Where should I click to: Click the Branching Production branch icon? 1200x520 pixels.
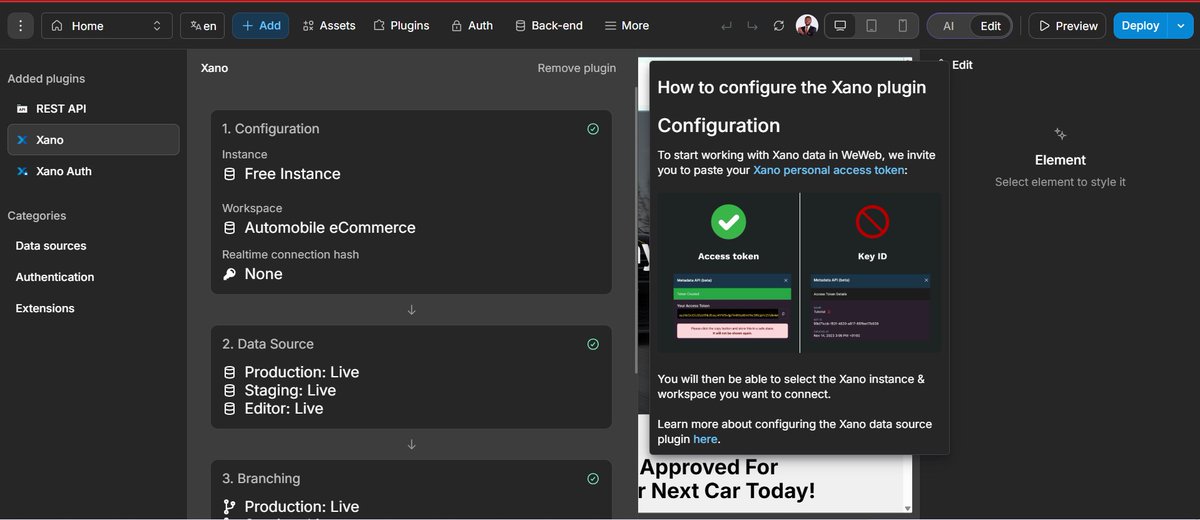tap(229, 507)
